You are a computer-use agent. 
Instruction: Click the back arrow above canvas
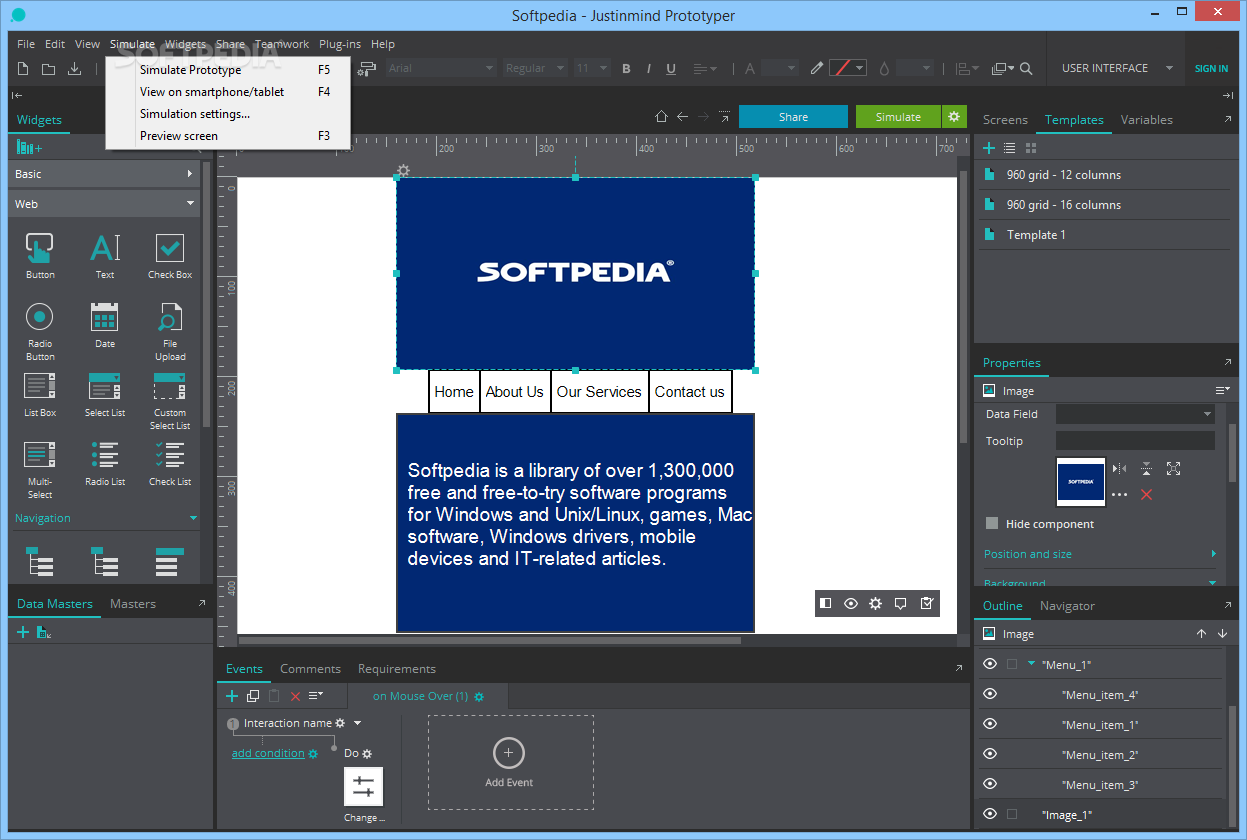click(683, 117)
